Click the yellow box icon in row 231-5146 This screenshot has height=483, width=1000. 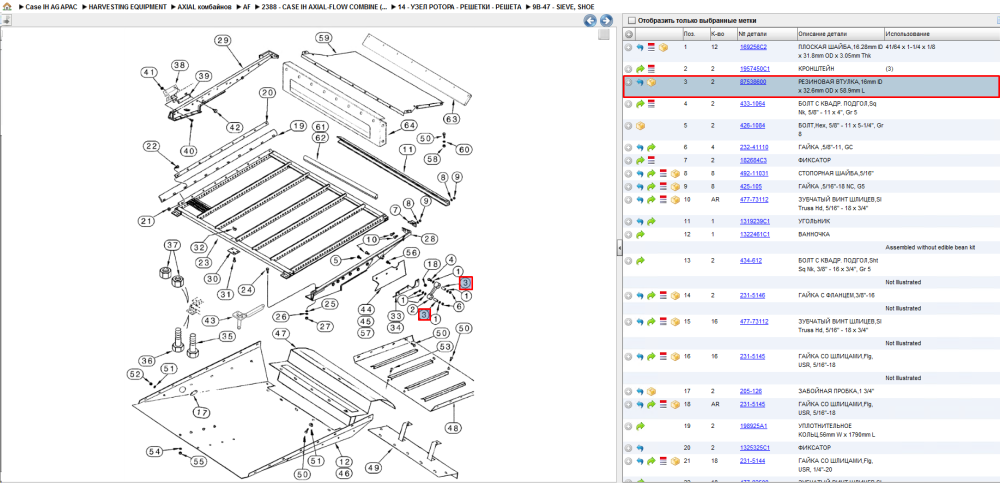675,296
